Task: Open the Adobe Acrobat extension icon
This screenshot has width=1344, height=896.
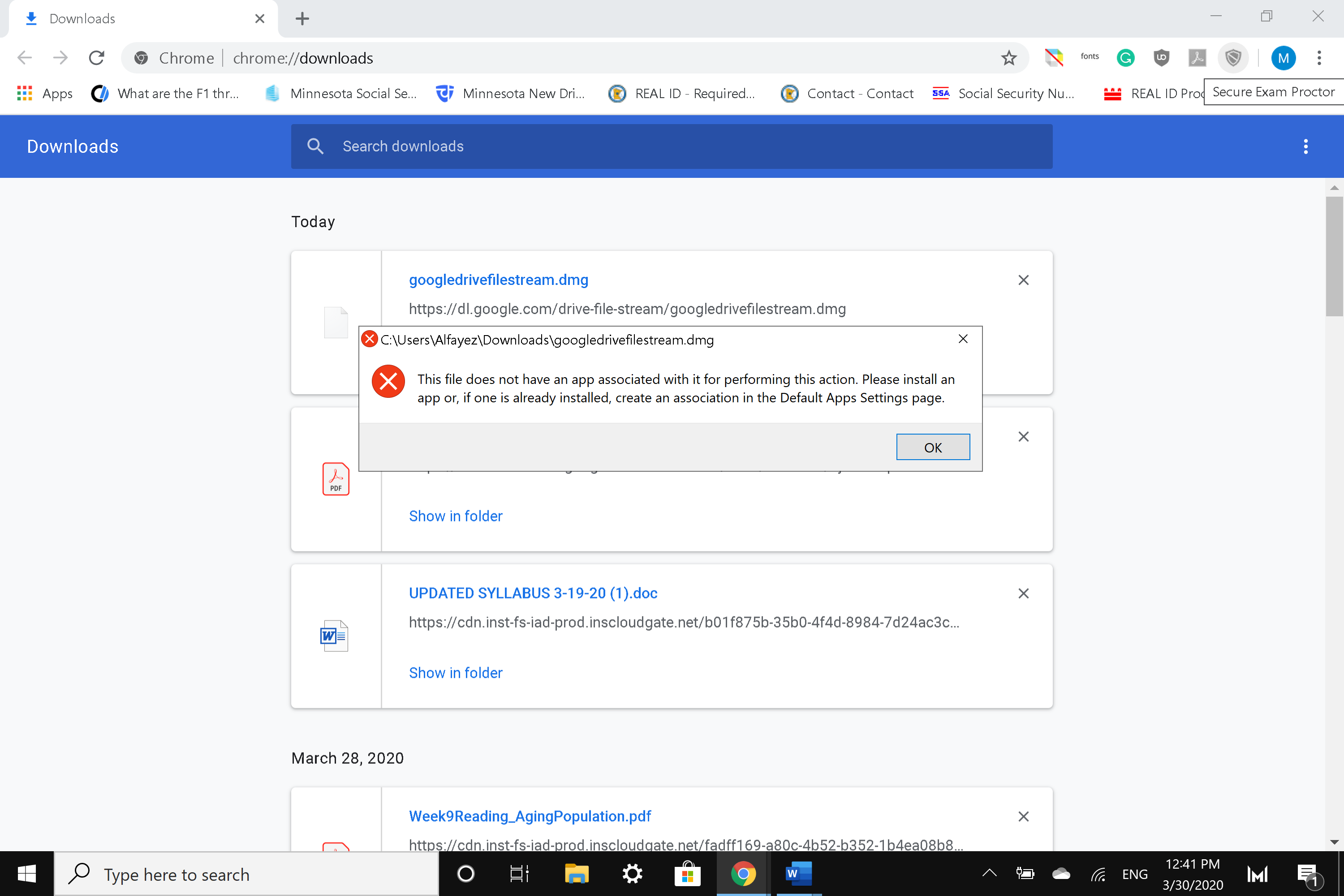Action: [x=1197, y=58]
